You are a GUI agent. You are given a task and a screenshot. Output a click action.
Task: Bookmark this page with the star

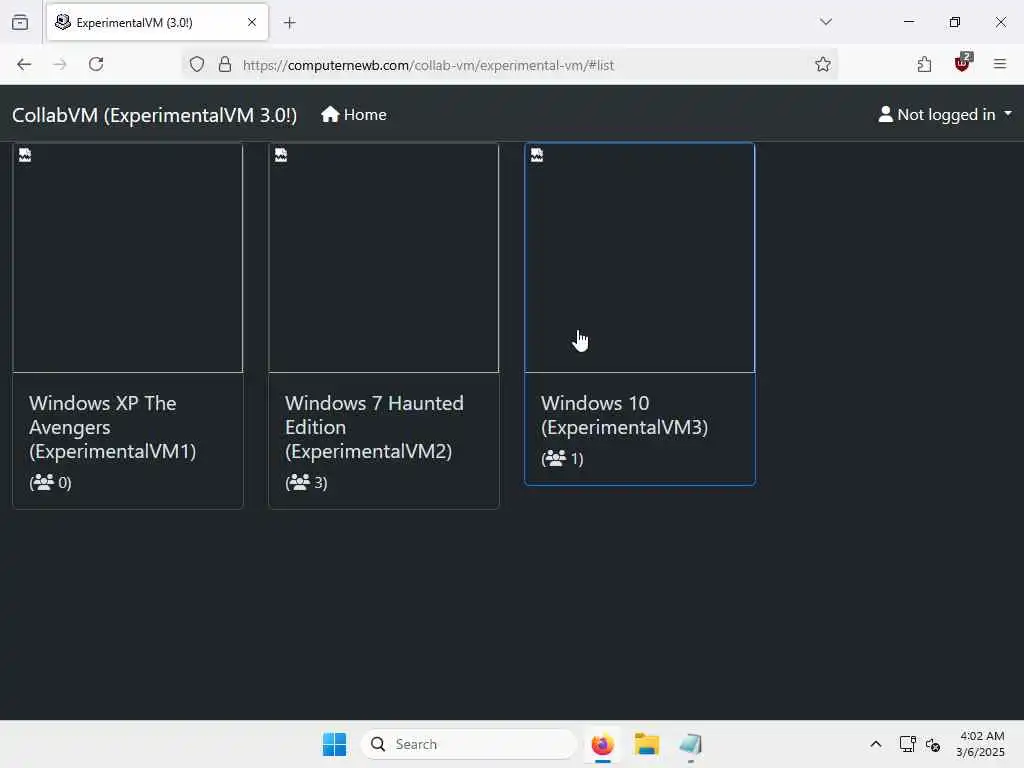click(823, 65)
